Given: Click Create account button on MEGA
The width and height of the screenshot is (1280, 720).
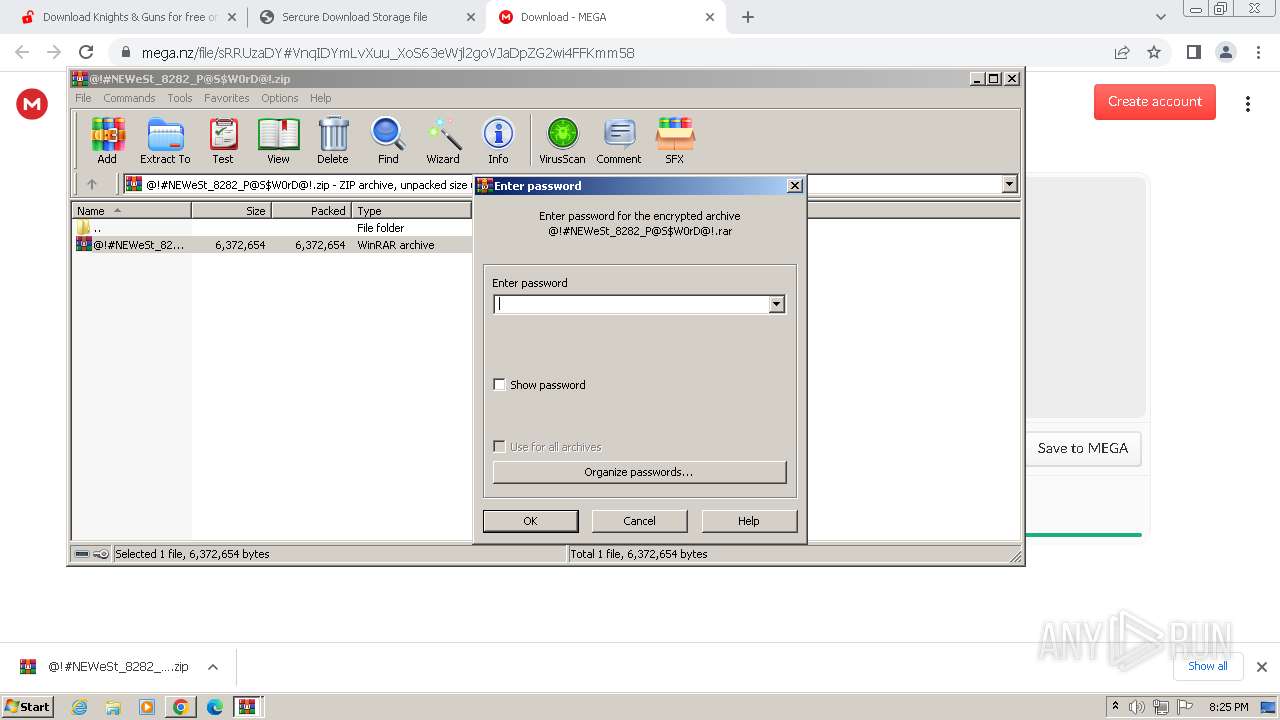Looking at the screenshot, I should [x=1155, y=101].
